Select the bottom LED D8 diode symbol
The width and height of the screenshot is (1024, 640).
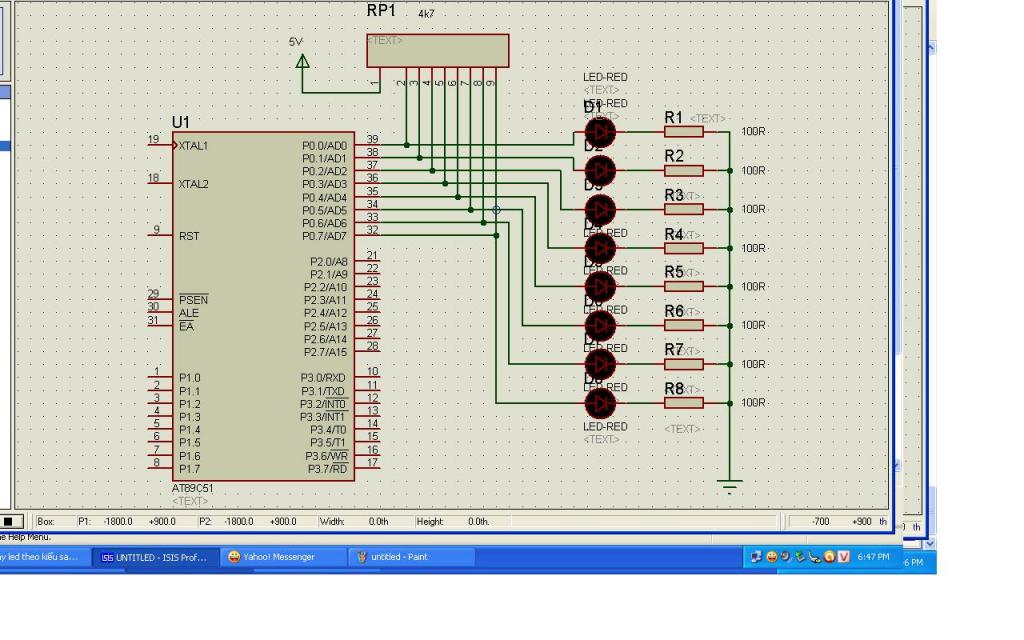pyautogui.click(x=600, y=403)
